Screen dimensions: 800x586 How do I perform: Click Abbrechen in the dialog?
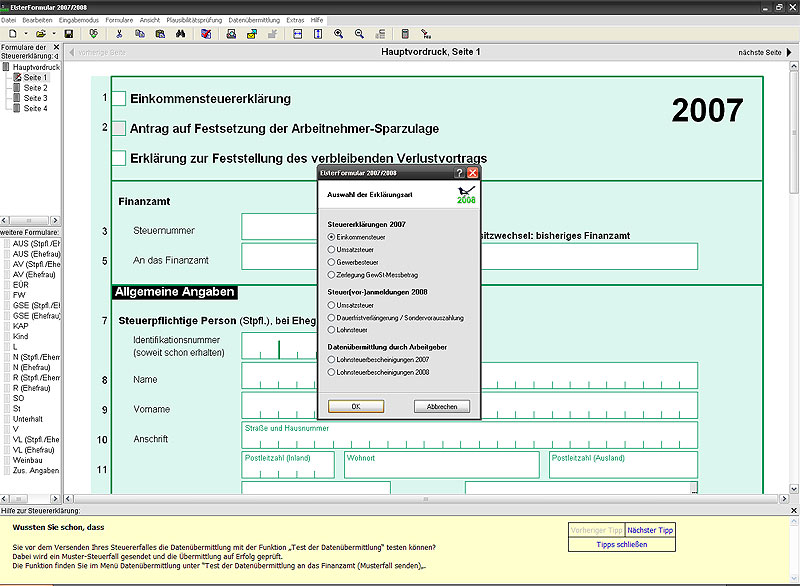(442, 406)
